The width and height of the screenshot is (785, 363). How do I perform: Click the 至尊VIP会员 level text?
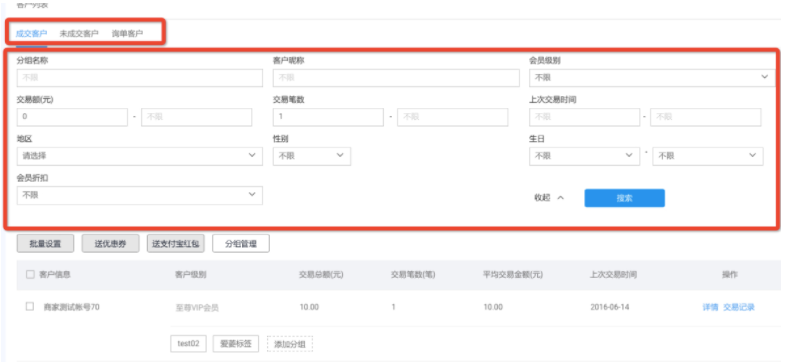pyautogui.click(x=197, y=308)
